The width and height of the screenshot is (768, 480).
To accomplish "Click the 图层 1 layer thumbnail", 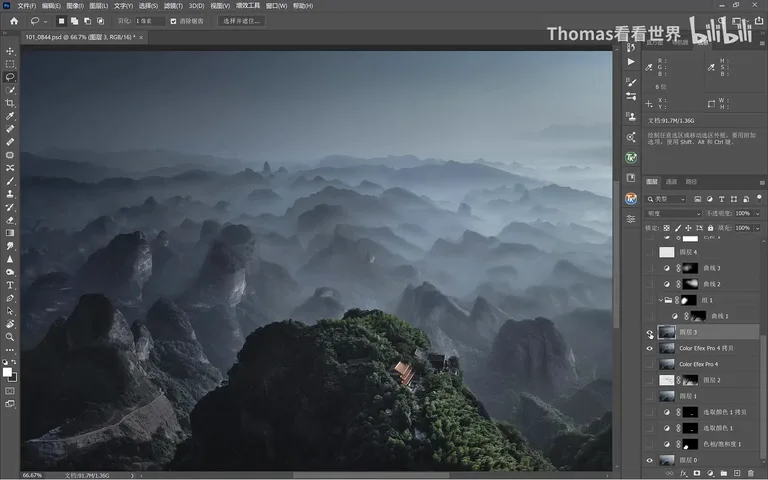I will point(667,396).
